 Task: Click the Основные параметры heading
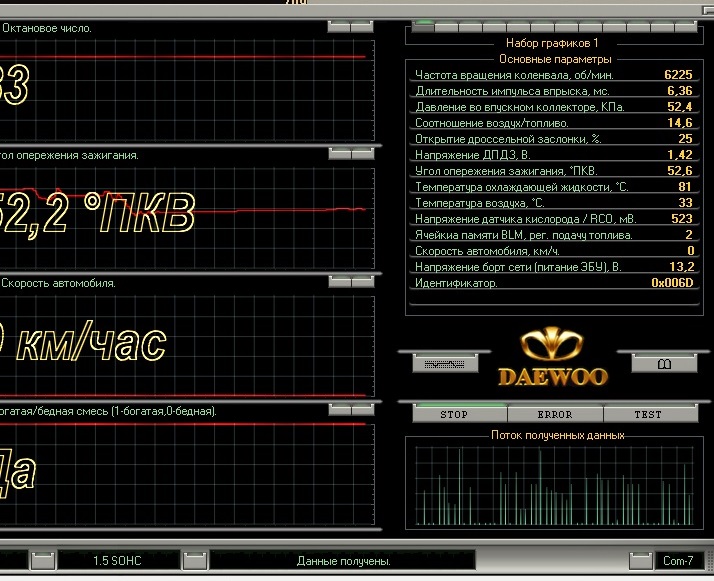click(555, 59)
